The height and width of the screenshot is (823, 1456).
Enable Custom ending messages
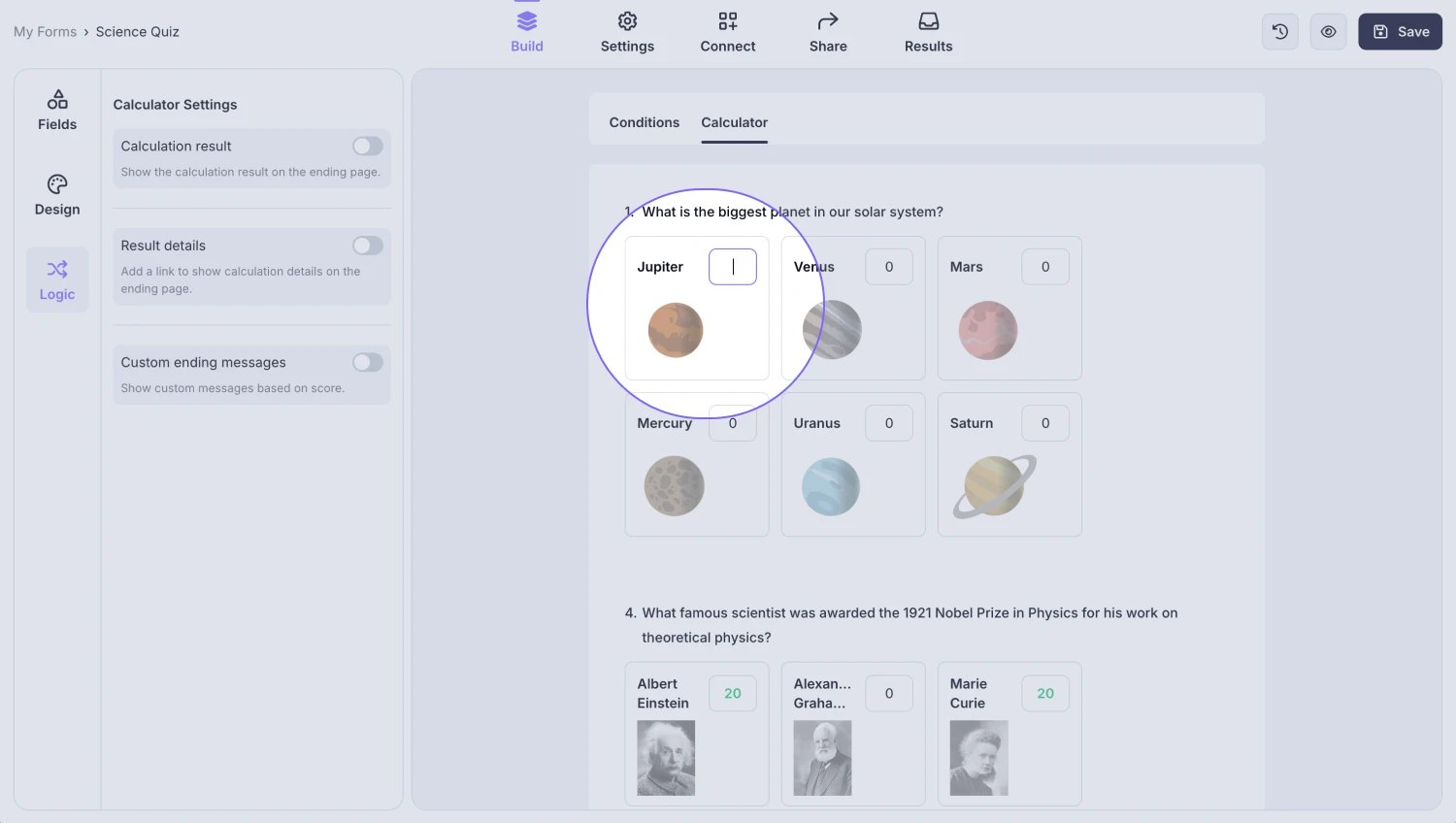coord(367,362)
